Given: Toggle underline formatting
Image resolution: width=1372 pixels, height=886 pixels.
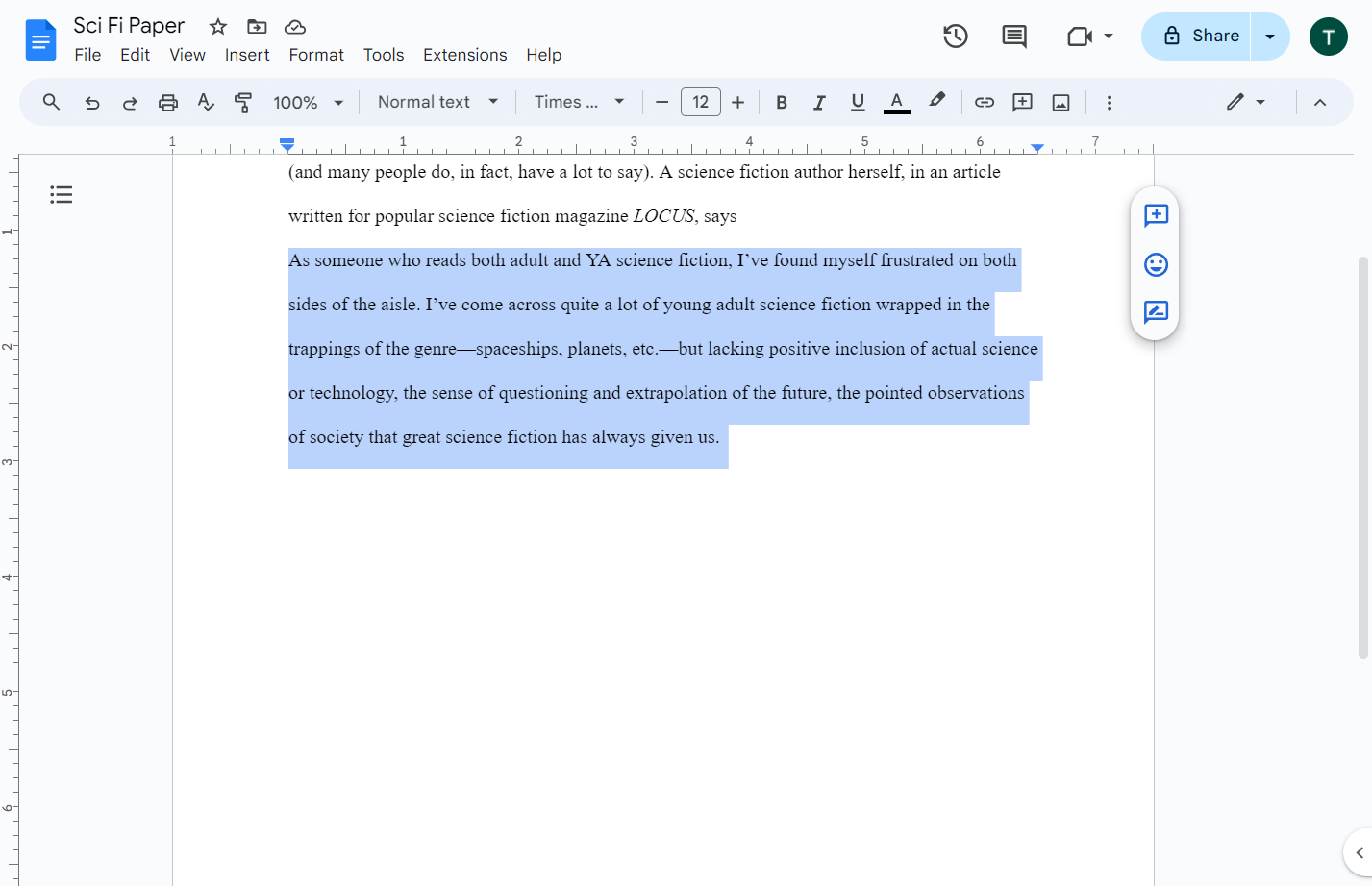Looking at the screenshot, I should pyautogui.click(x=858, y=103).
